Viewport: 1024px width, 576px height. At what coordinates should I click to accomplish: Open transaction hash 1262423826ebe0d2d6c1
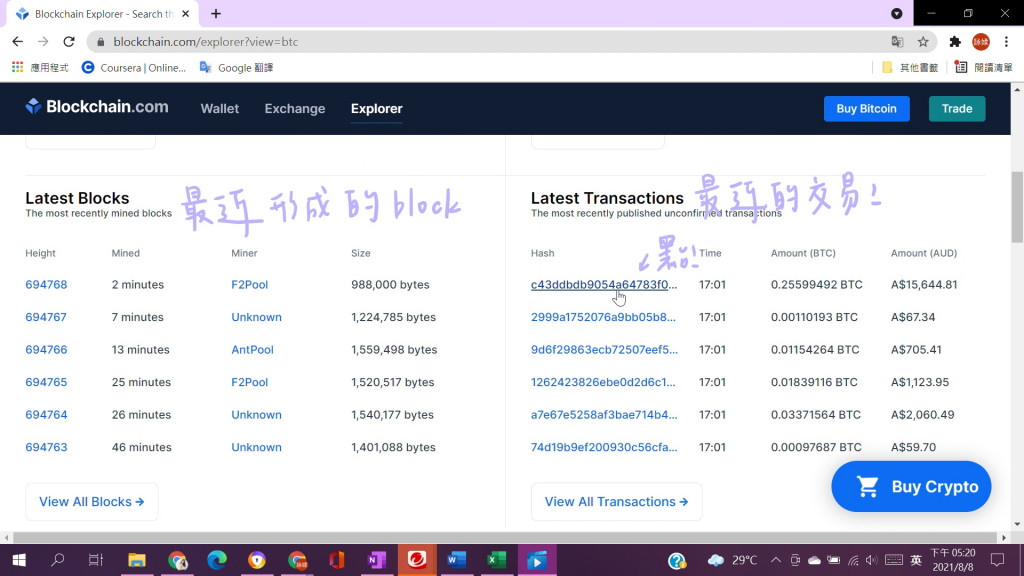point(603,382)
